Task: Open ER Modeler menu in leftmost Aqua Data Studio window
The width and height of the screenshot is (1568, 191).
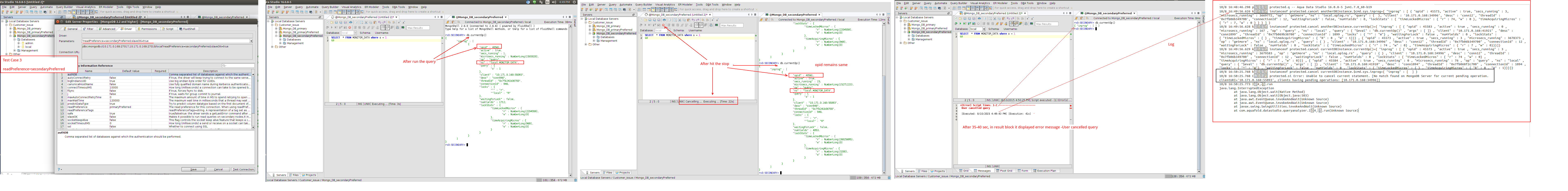Action: 106,7
